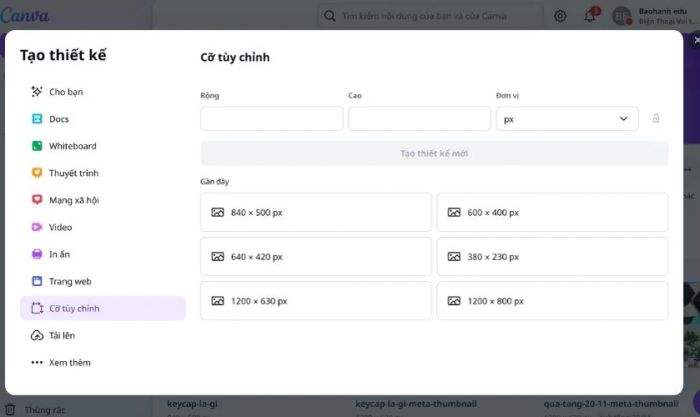This screenshot has height=417, width=700.
Task: Click the Cao height input field
Action: (419, 119)
